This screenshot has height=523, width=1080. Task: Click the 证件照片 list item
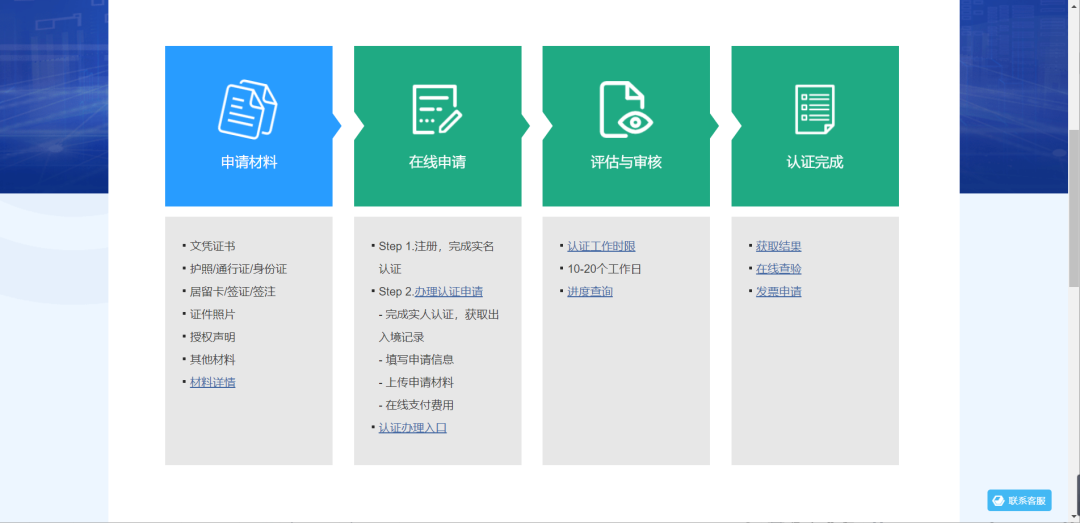213,314
